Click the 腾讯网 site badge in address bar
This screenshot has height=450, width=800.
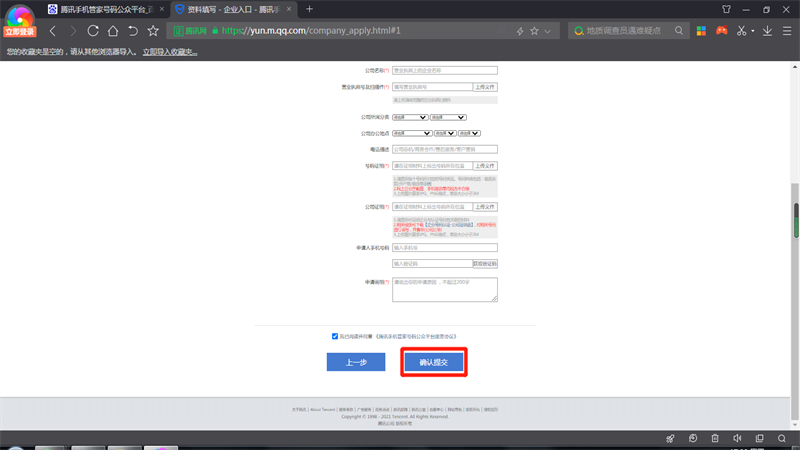coord(190,31)
